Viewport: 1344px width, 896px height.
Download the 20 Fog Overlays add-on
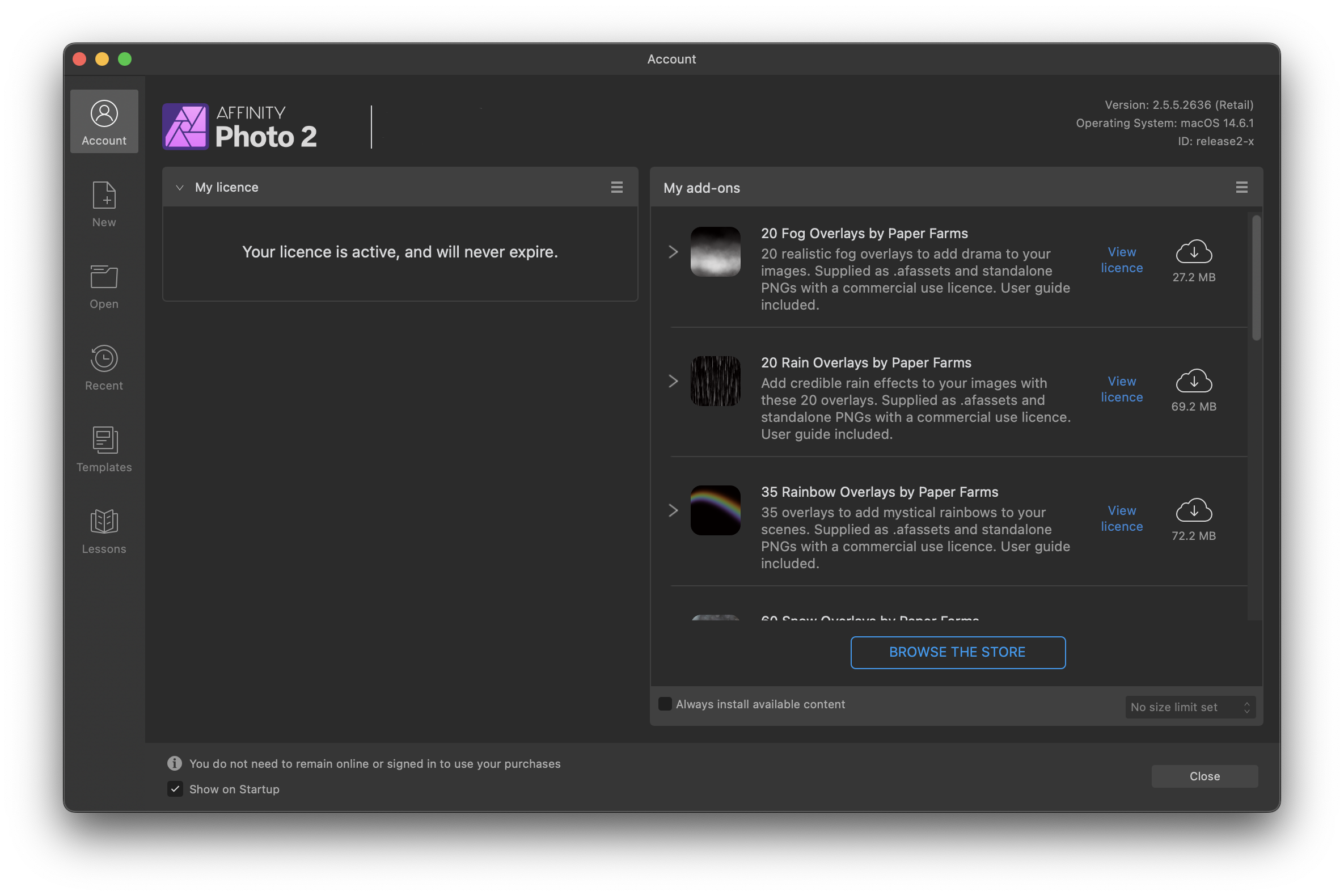(1194, 252)
